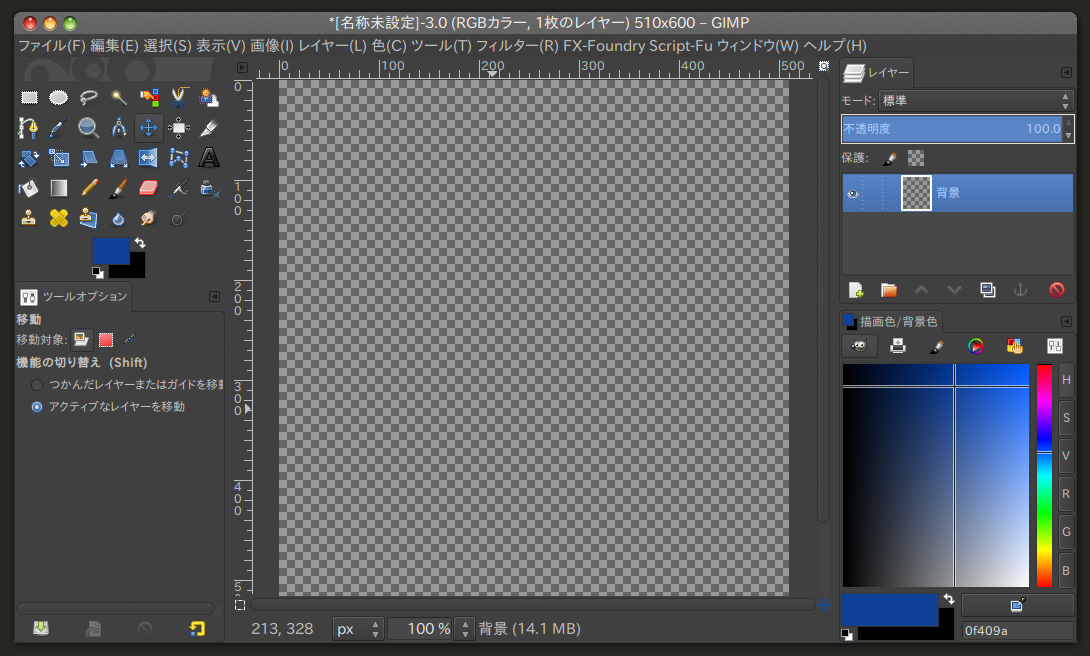Select the Eraser tool
This screenshot has width=1090, height=656.
pyautogui.click(x=149, y=188)
